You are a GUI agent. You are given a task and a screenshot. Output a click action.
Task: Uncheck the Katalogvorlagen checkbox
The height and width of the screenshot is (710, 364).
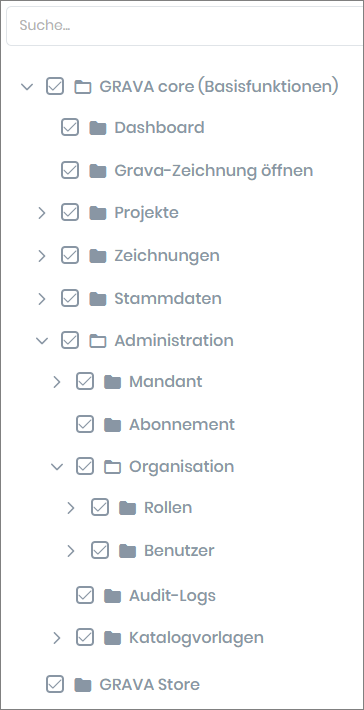(x=85, y=638)
